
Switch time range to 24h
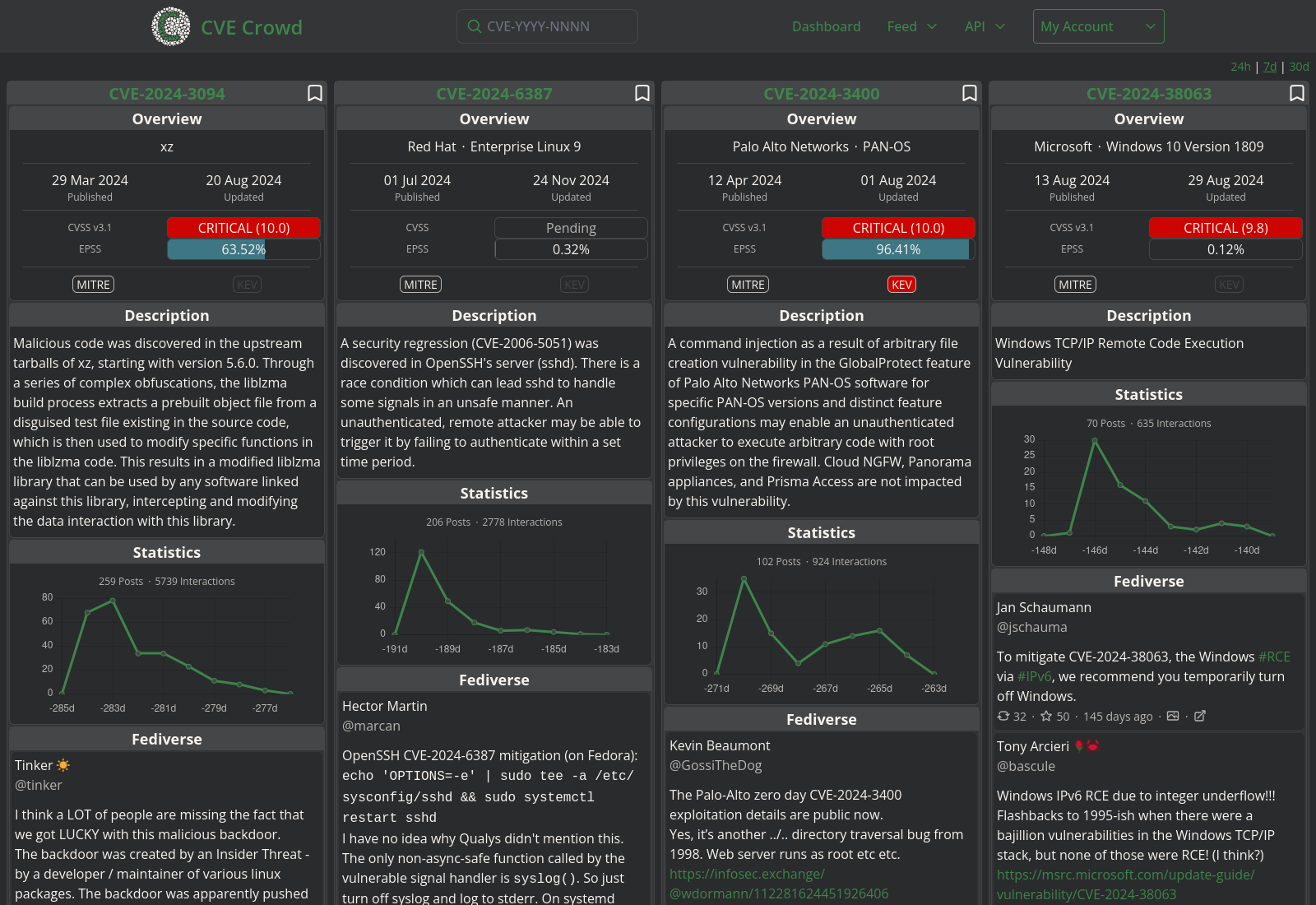click(x=1240, y=67)
